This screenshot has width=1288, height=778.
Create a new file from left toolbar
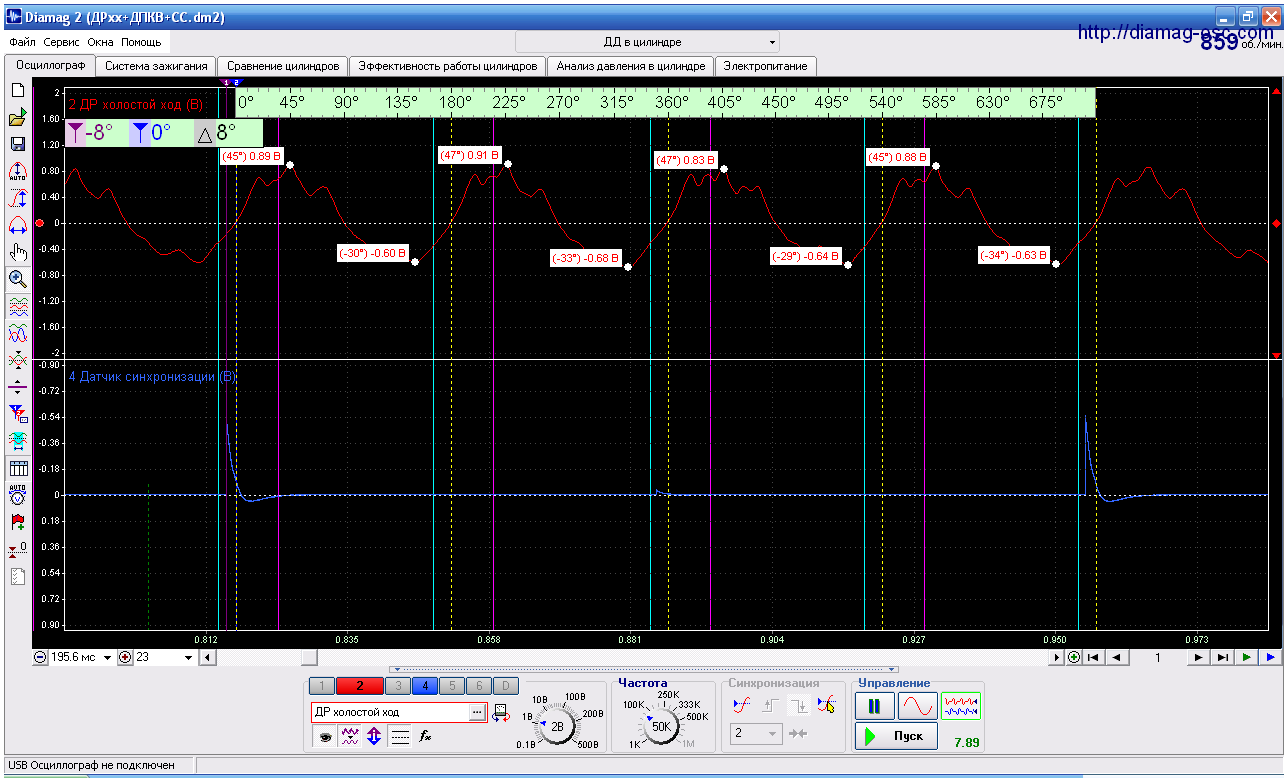pos(17,91)
